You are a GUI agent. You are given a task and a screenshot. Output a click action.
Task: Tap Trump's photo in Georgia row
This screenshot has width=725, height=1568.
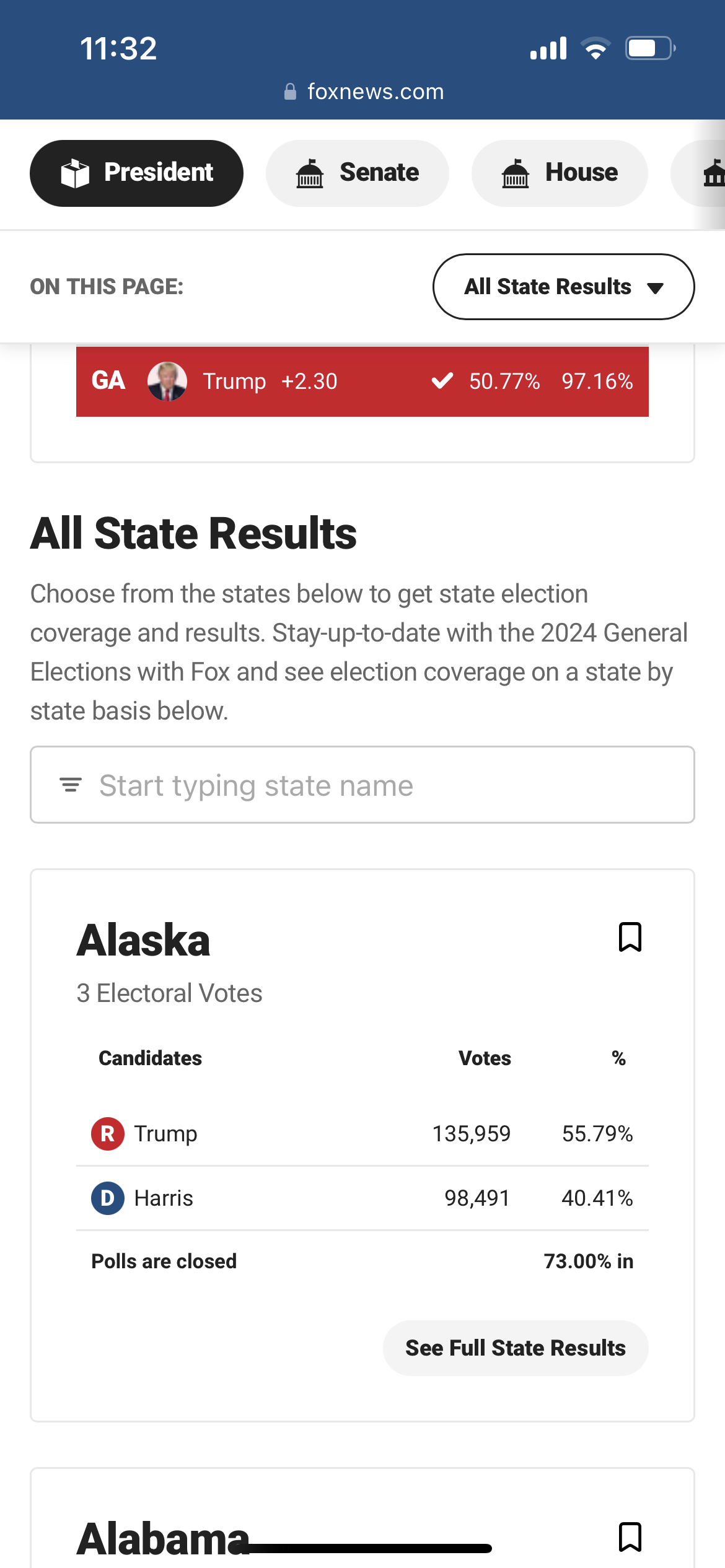tap(167, 381)
